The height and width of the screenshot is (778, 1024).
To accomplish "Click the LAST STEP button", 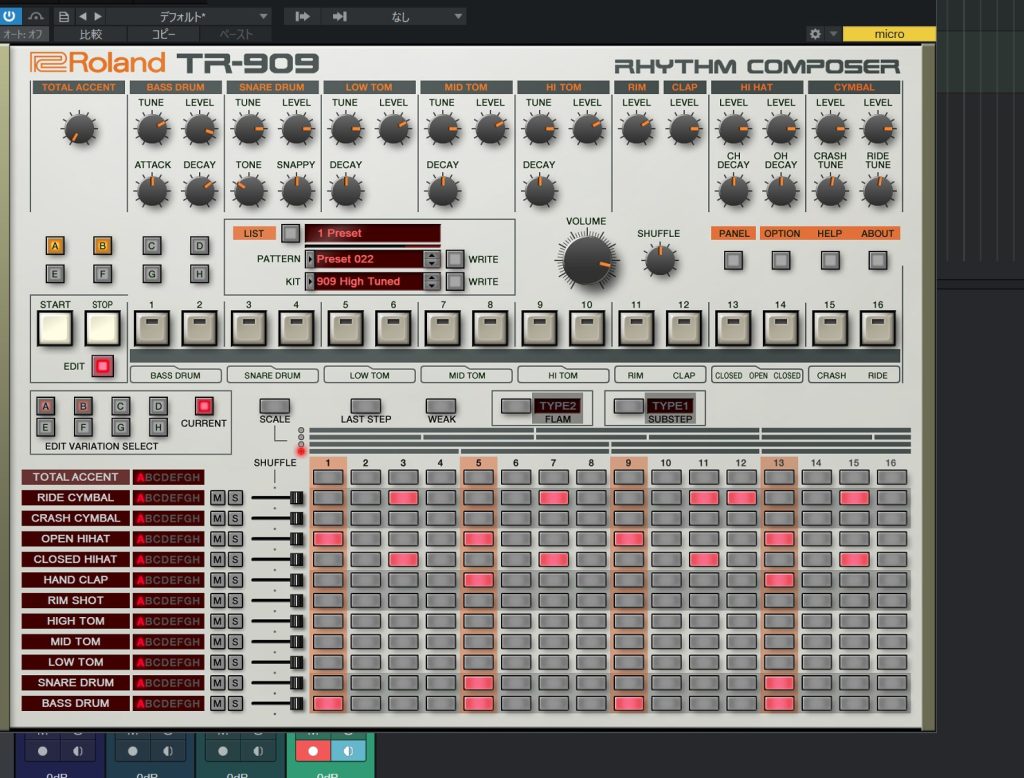I will click(366, 406).
